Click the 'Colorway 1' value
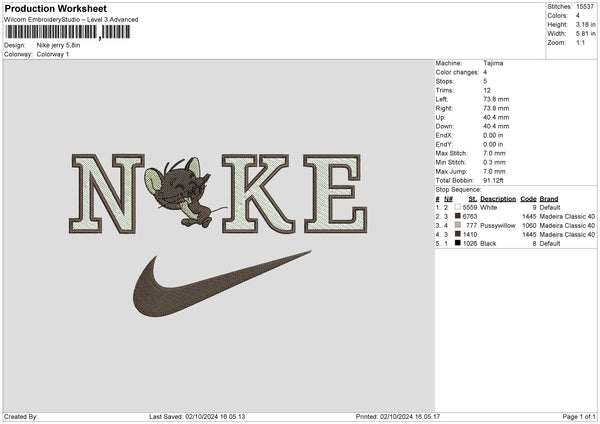The width and height of the screenshot is (600, 424). tap(53, 54)
